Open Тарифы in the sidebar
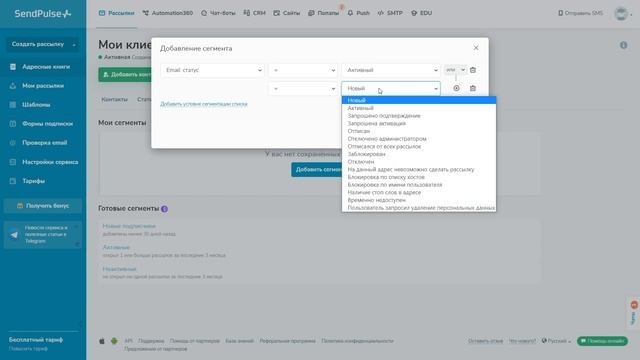Image resolution: width=640 pixels, height=360 pixels. click(33, 181)
